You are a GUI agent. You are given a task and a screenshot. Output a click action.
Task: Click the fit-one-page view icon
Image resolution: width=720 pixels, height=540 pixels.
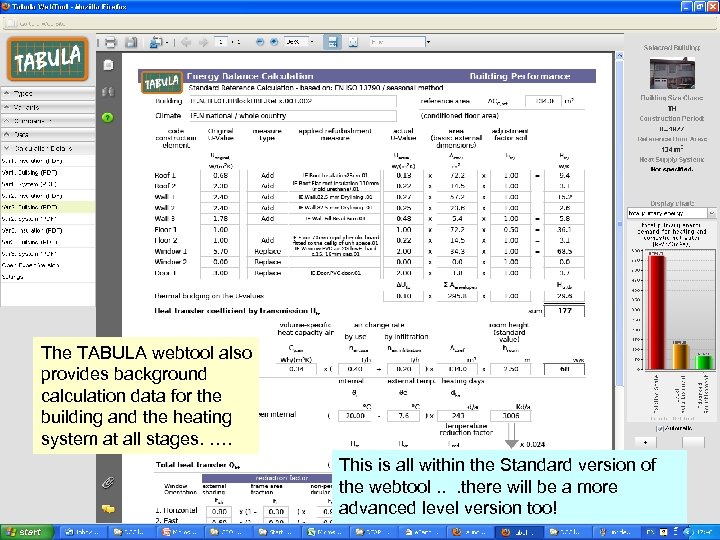click(x=353, y=42)
